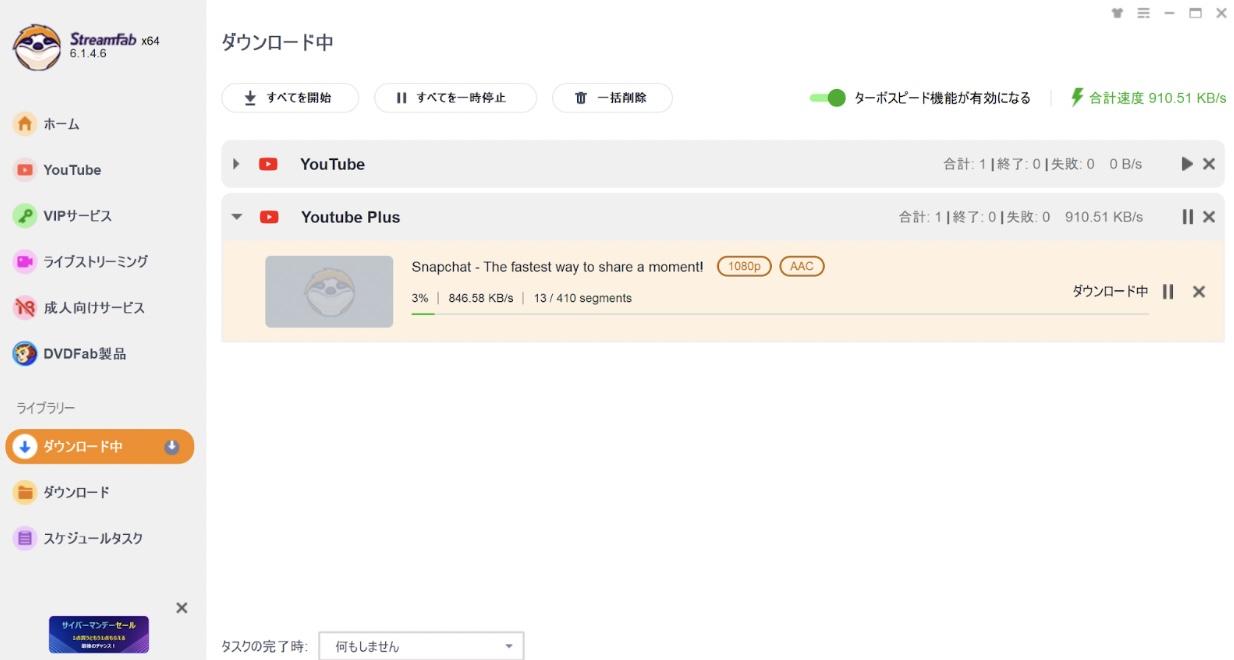
Task: Click the タスクの完了時 label
Action: 264,647
